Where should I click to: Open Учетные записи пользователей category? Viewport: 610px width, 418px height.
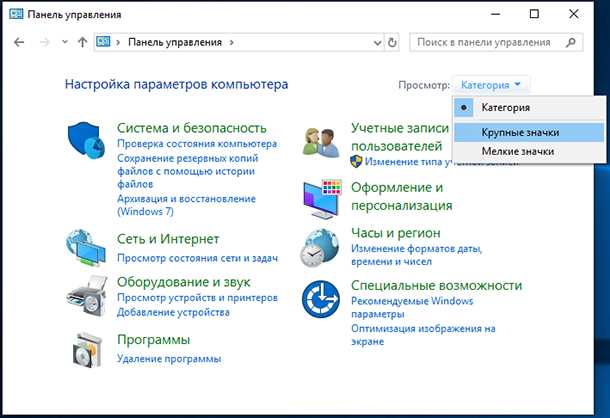coord(400,137)
